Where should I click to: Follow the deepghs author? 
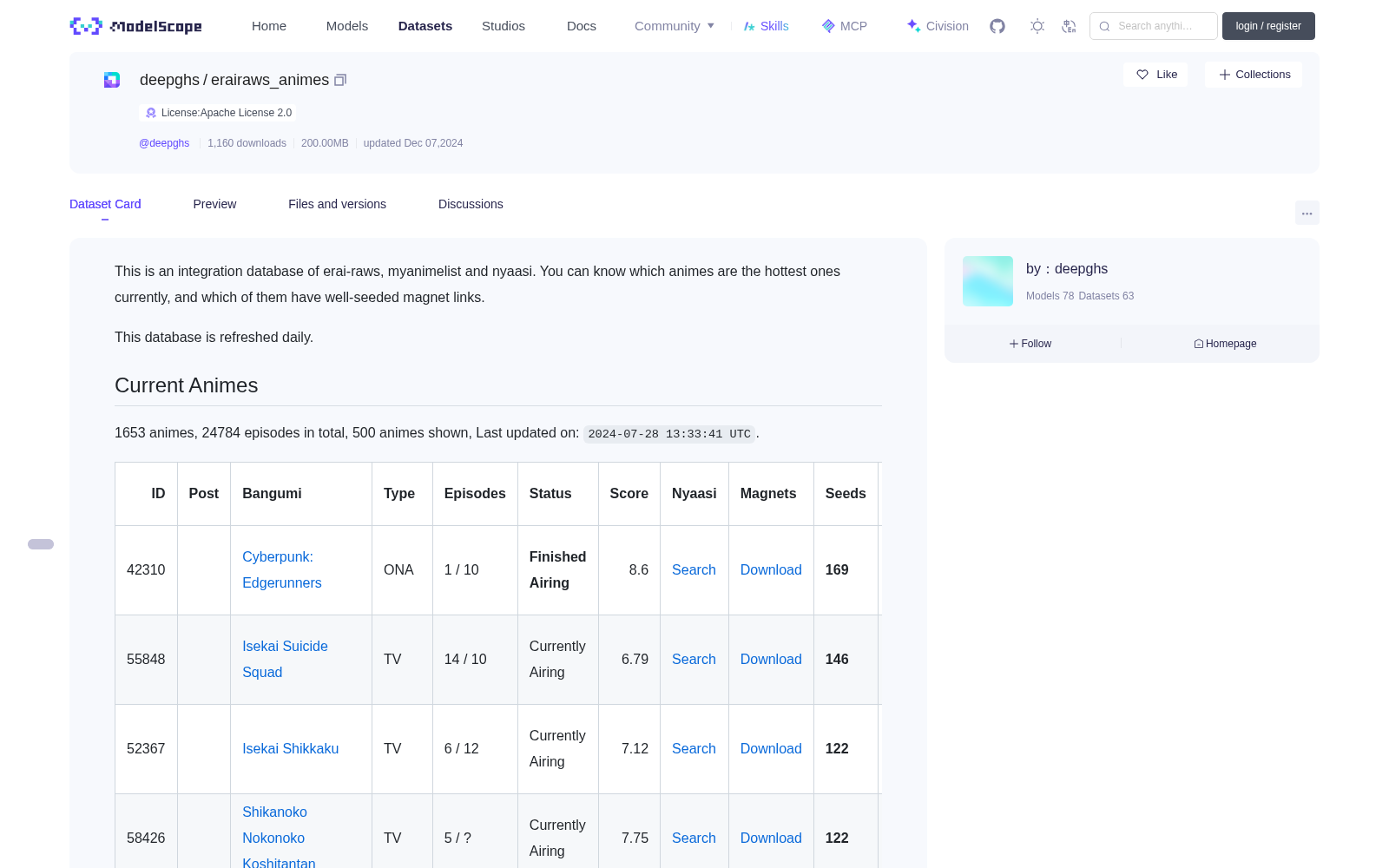[1030, 344]
